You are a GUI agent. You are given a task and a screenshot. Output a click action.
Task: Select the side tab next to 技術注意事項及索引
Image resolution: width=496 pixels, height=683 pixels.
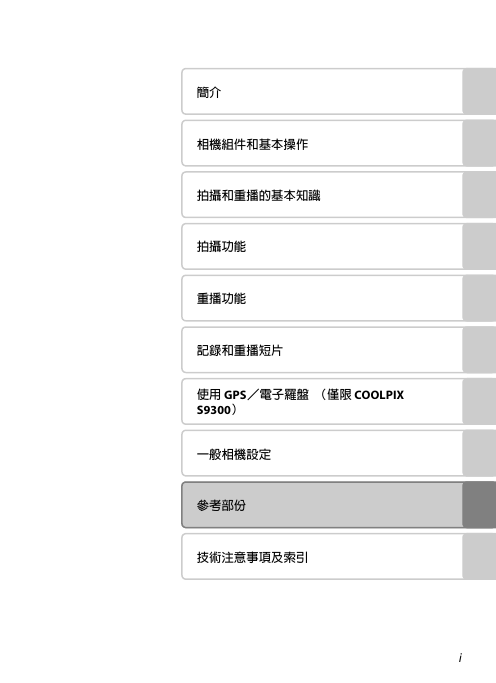479,557
